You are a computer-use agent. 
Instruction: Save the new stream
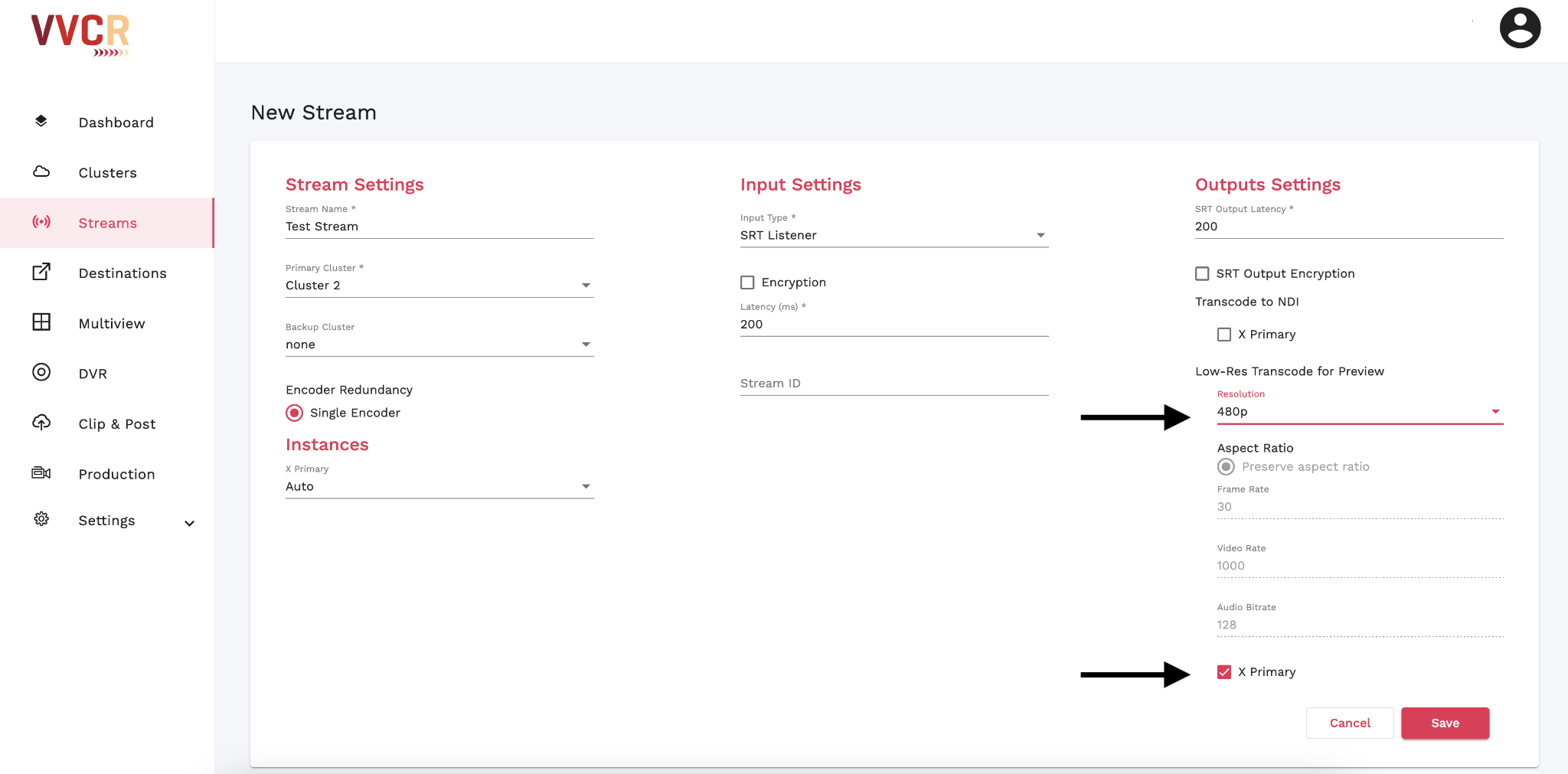click(x=1445, y=723)
